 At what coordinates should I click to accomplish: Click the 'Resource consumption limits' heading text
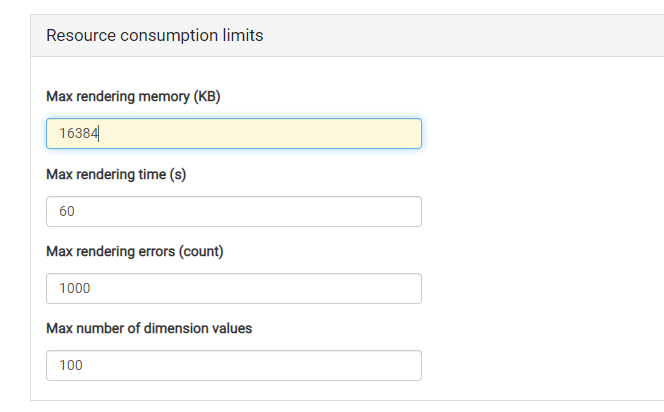pyautogui.click(x=155, y=36)
